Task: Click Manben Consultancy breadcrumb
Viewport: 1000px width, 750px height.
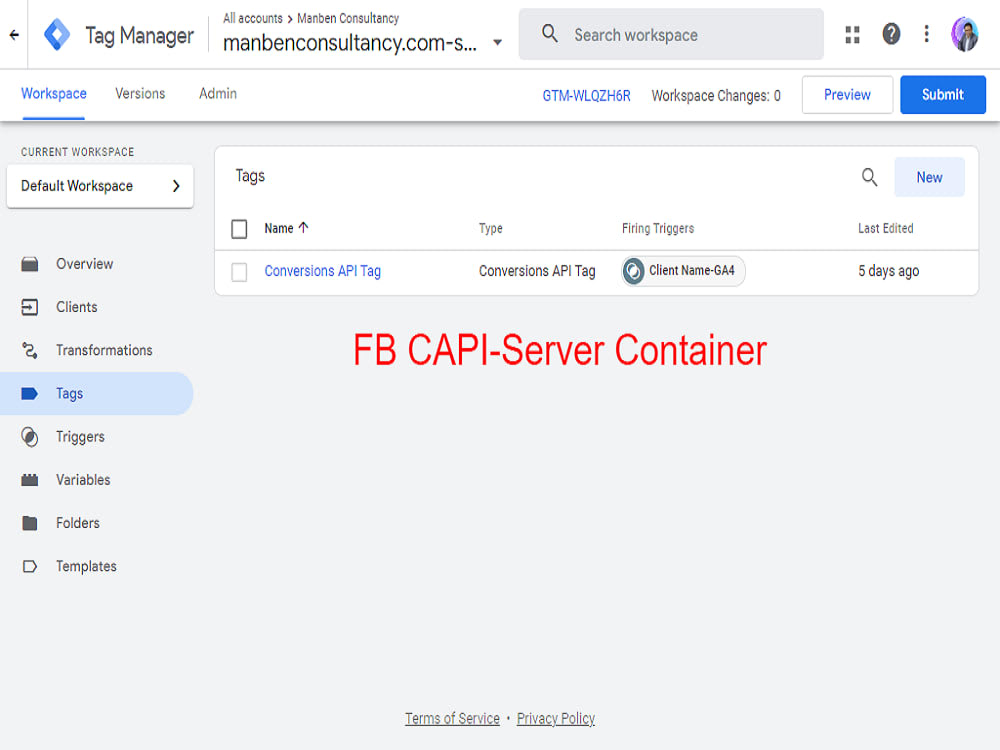Action: tap(348, 18)
